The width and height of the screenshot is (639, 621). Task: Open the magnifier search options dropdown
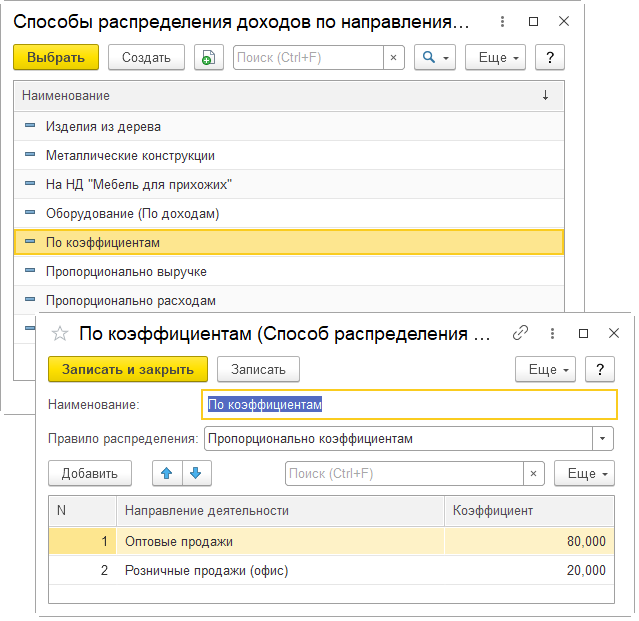tap(435, 57)
